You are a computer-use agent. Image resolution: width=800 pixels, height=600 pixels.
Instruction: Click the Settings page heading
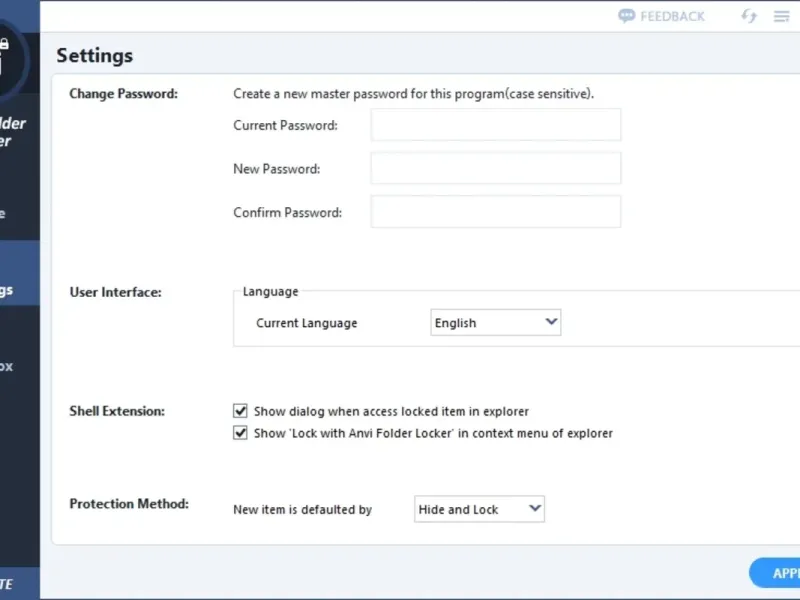coord(94,55)
